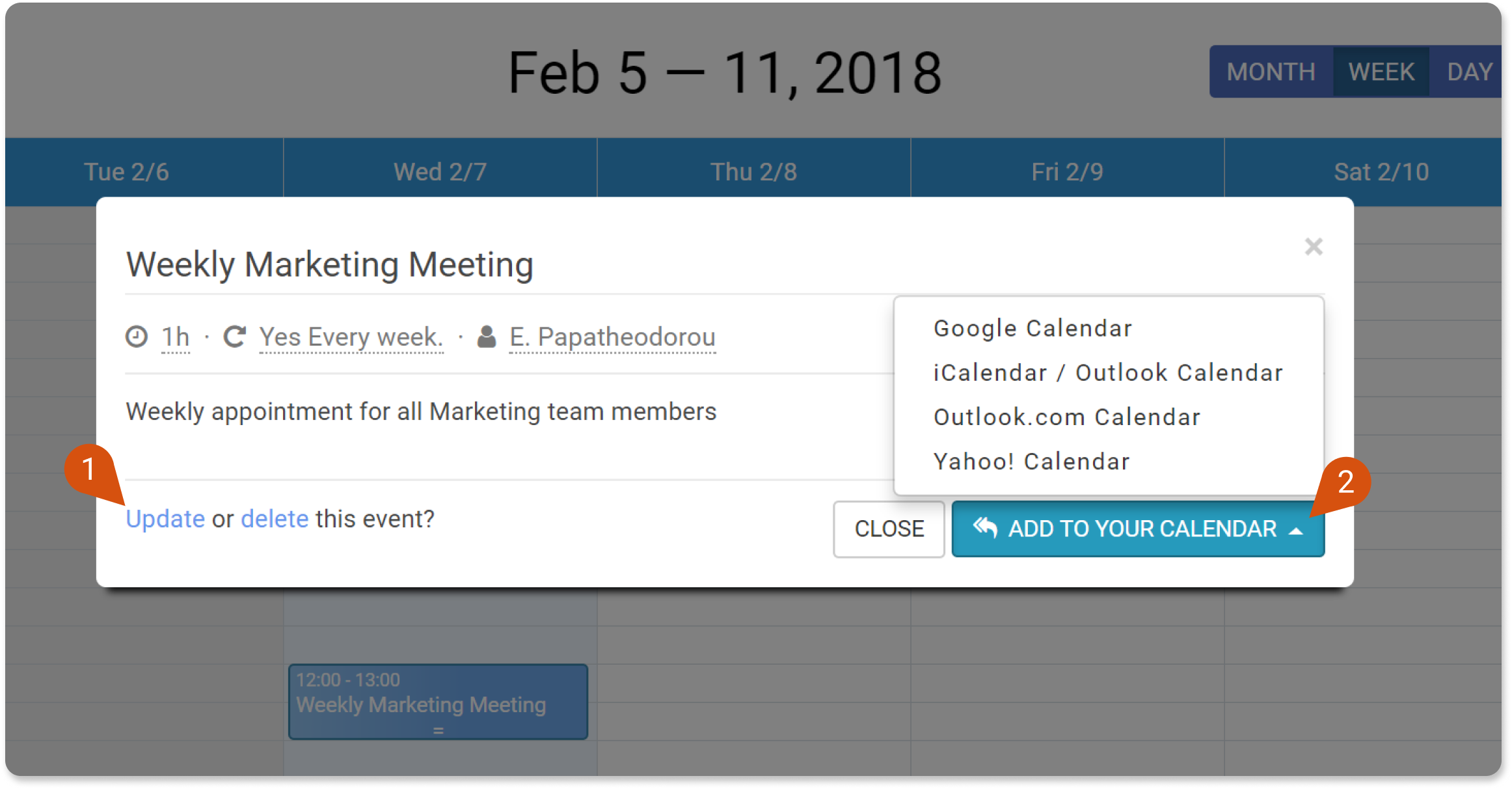Image resolution: width=1512 pixels, height=789 pixels.
Task: Open the Update event link
Action: click(x=165, y=519)
